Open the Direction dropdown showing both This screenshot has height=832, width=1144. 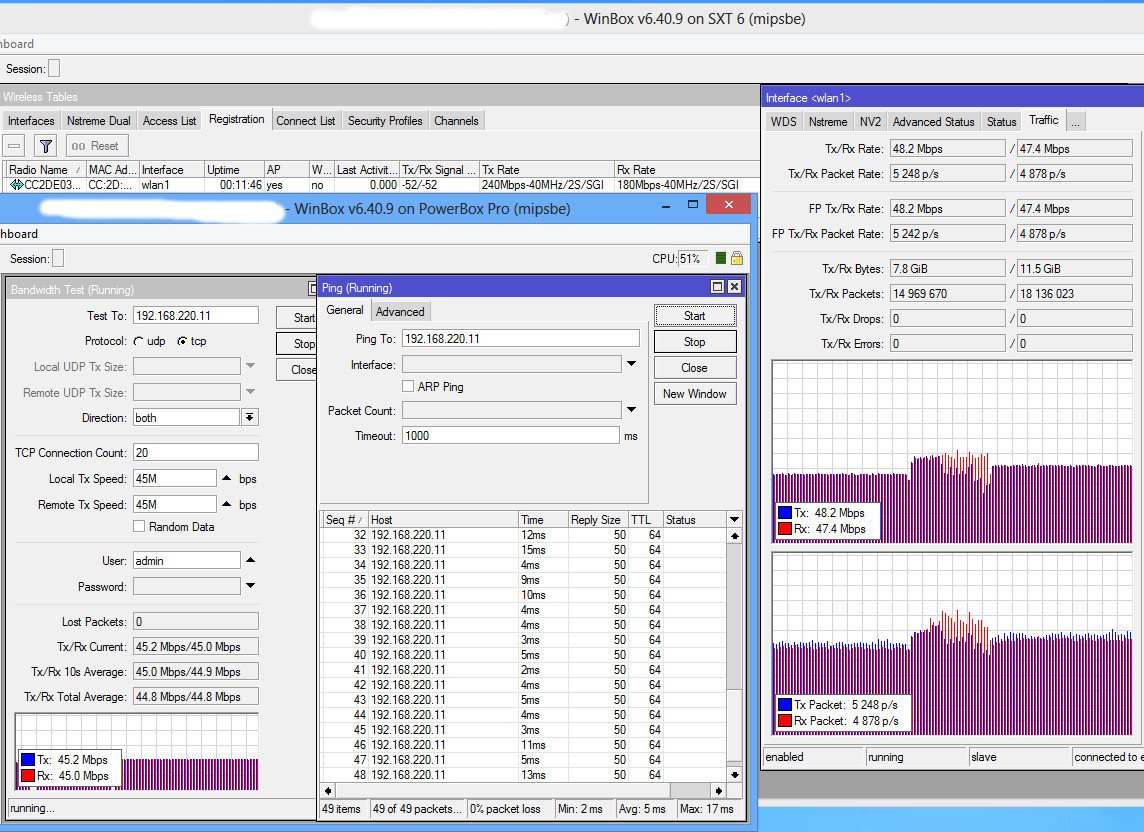point(250,417)
